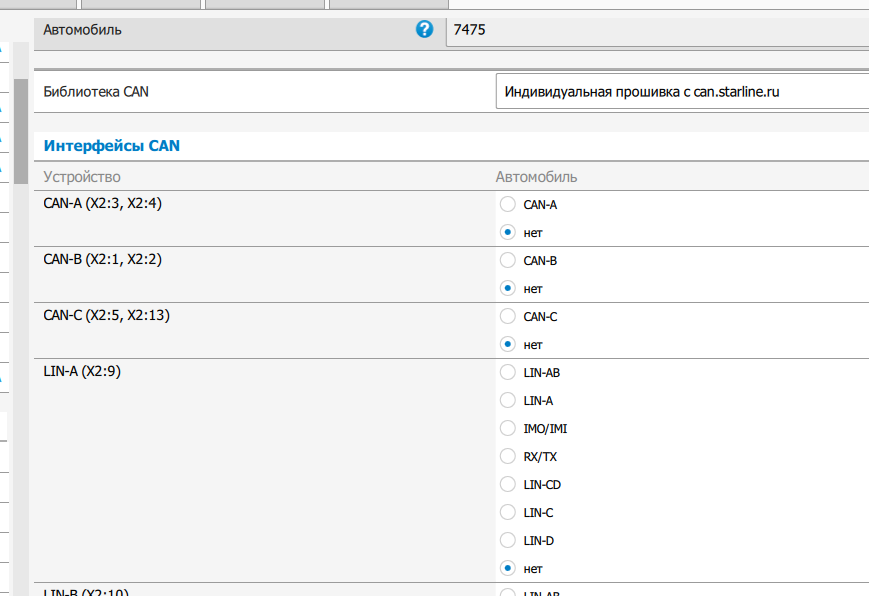Choose the LIN-A radio option for LIN-A (X2:9)
Screen dimensions: 869x596
coord(508,400)
